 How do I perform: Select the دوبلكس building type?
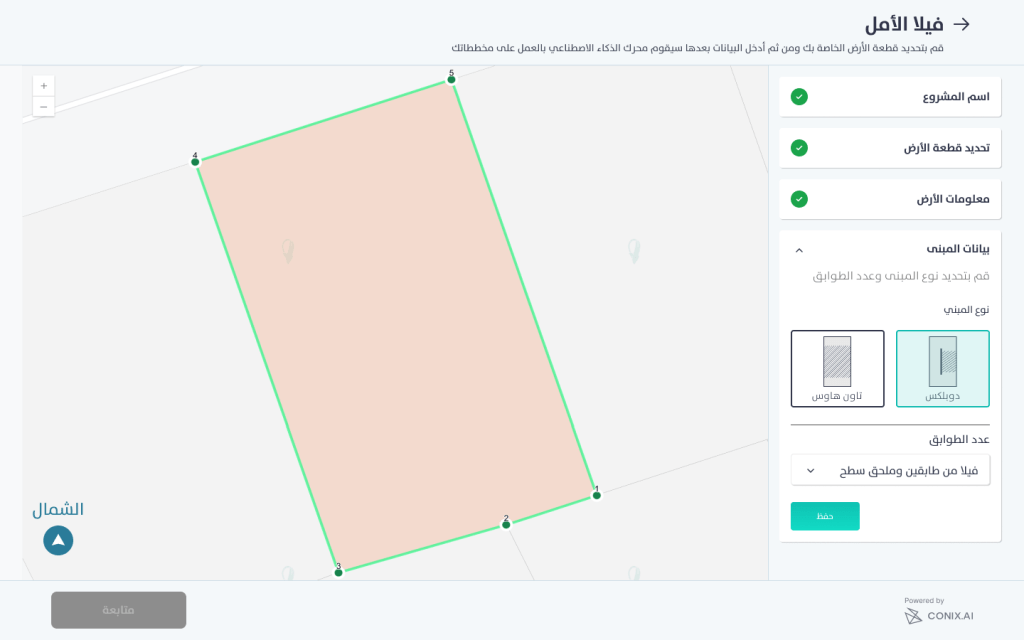943,368
